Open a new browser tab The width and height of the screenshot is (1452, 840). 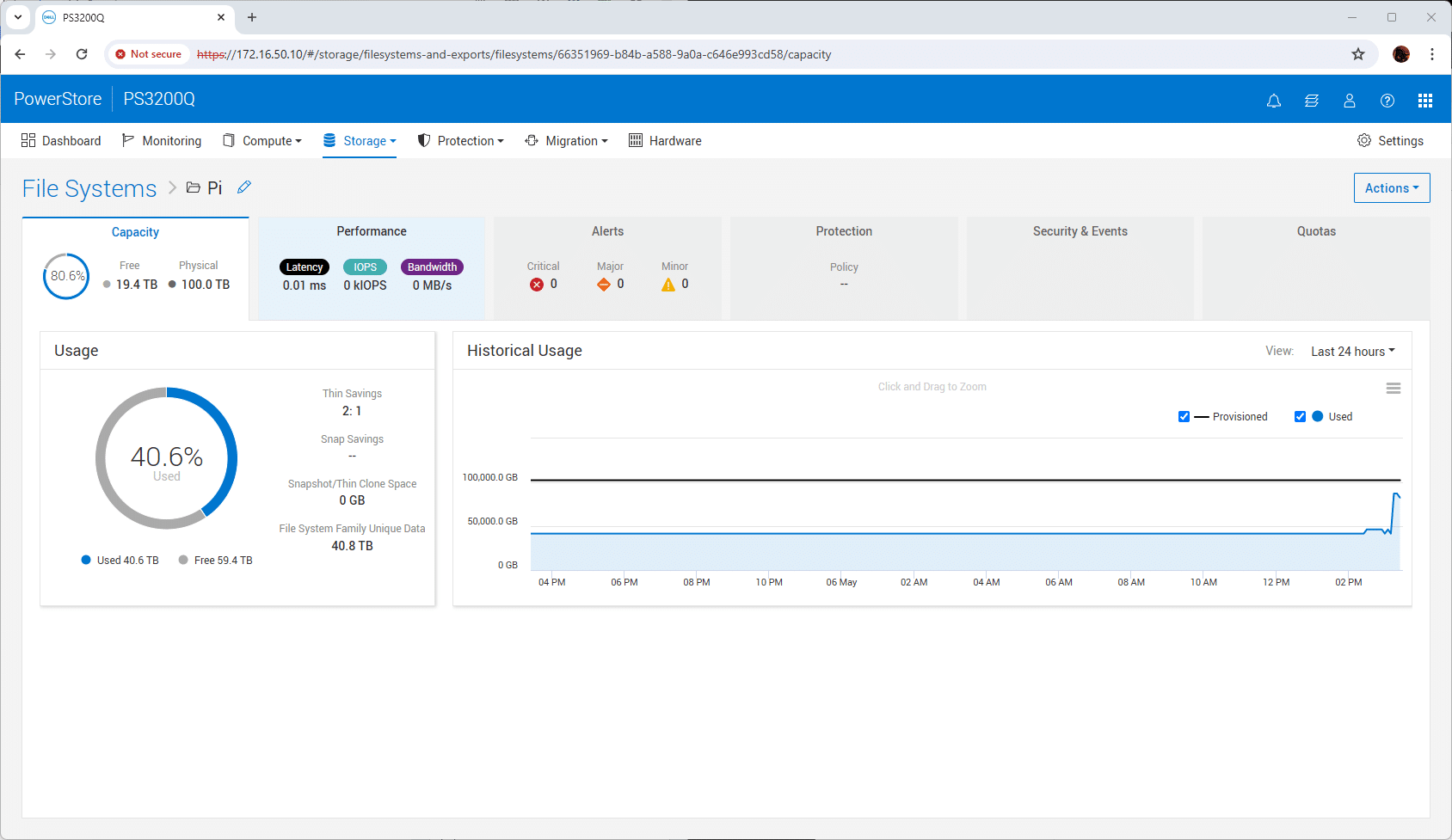(x=252, y=17)
